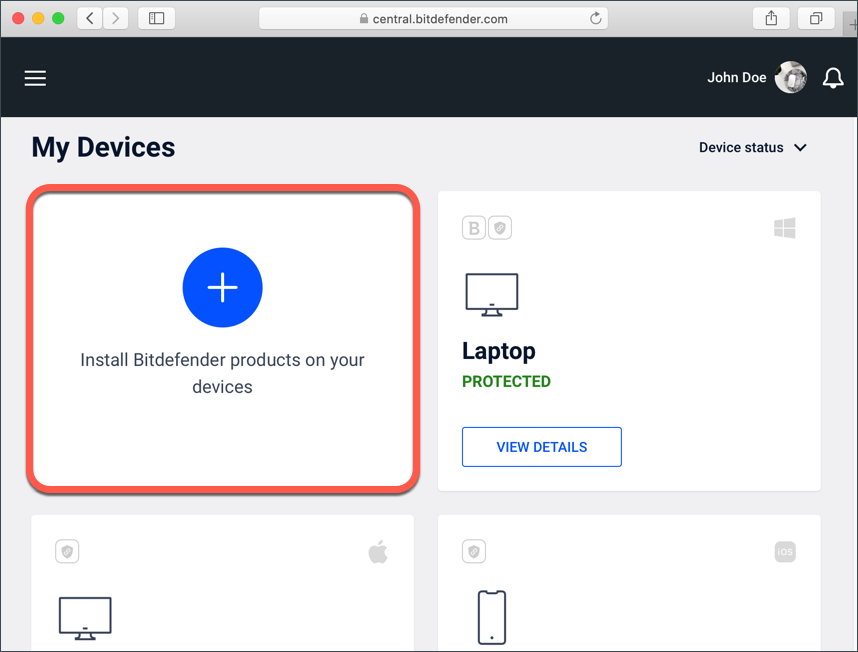858x652 pixels.
Task: Click the shield badge on Laptop card
Action: click(x=500, y=228)
